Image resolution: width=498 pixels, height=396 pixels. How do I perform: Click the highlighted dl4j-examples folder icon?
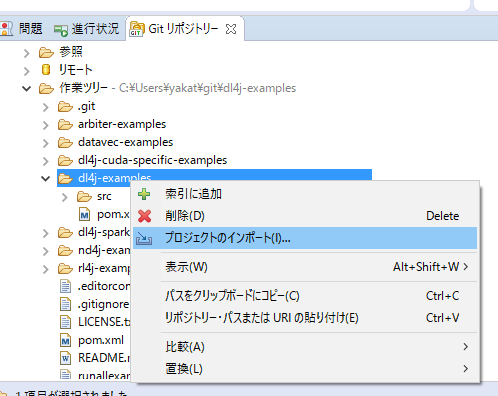coord(65,179)
